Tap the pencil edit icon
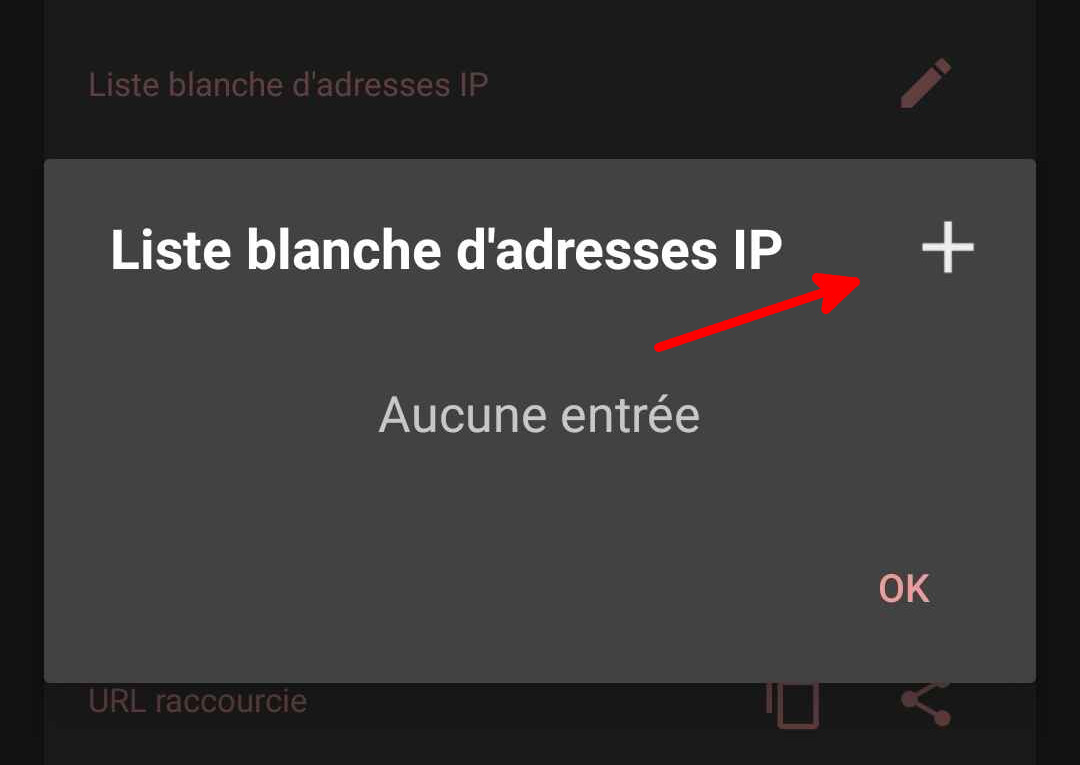Screen dimensions: 1080x765 coord(926,83)
